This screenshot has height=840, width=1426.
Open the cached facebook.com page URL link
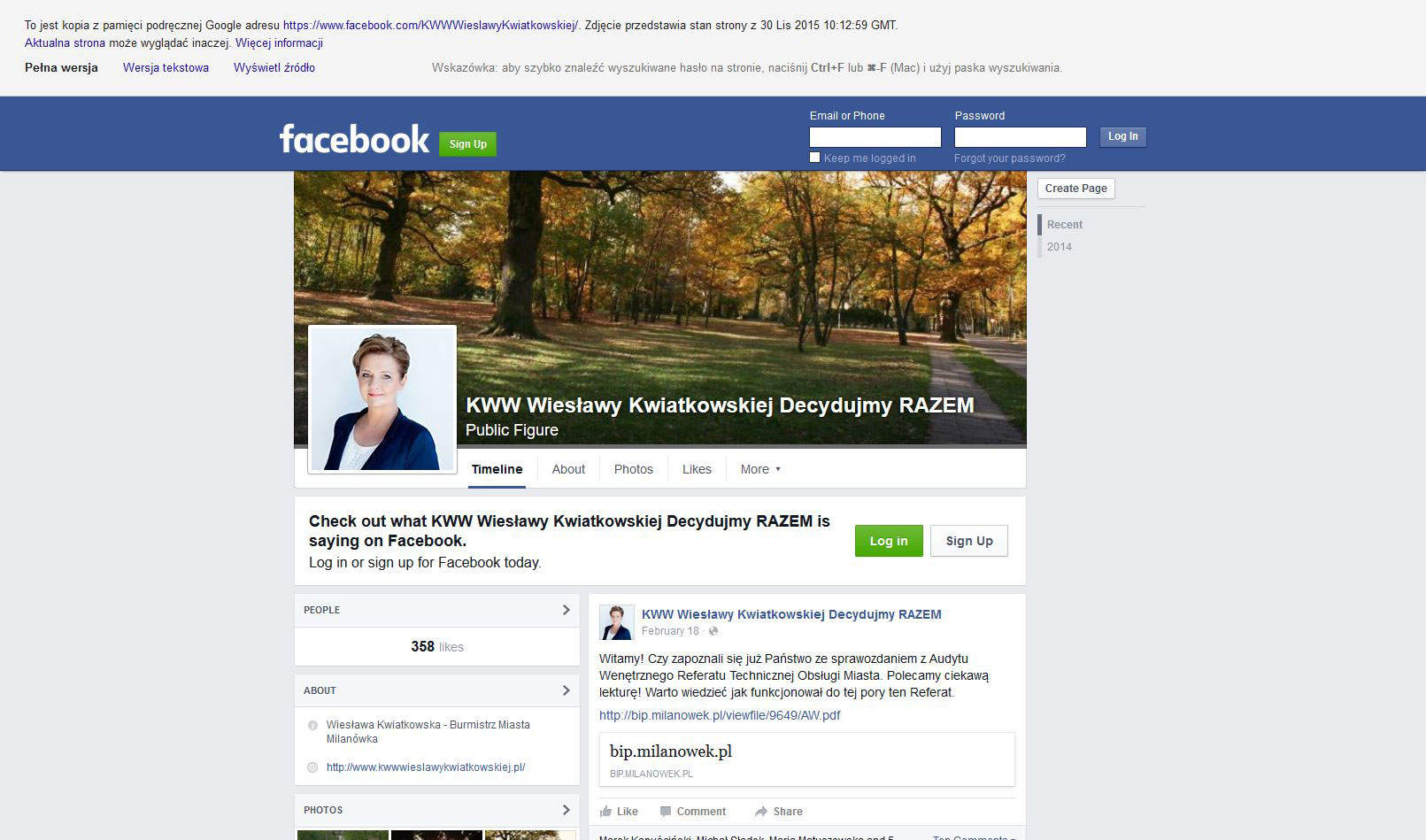pos(431,25)
